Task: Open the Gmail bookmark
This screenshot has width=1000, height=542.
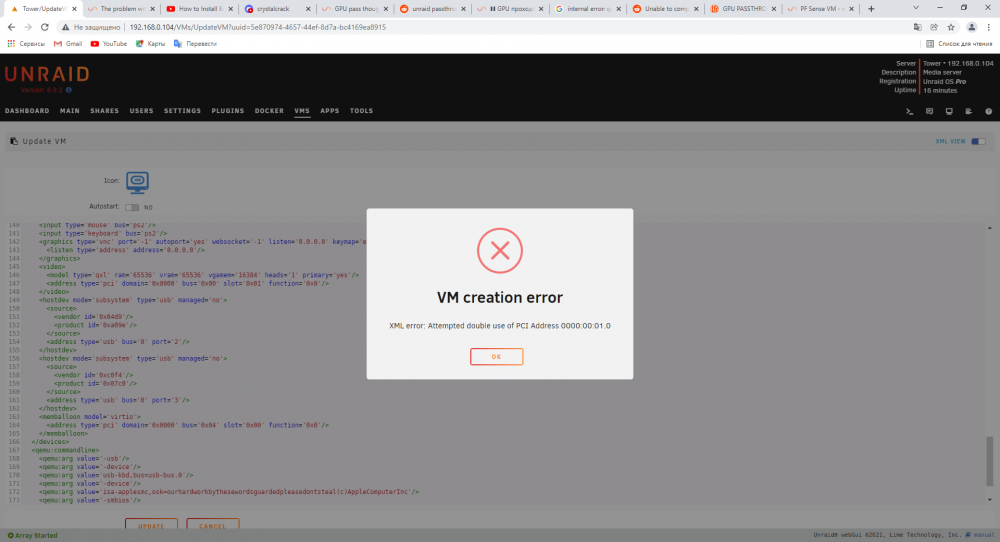Action: click(68, 44)
